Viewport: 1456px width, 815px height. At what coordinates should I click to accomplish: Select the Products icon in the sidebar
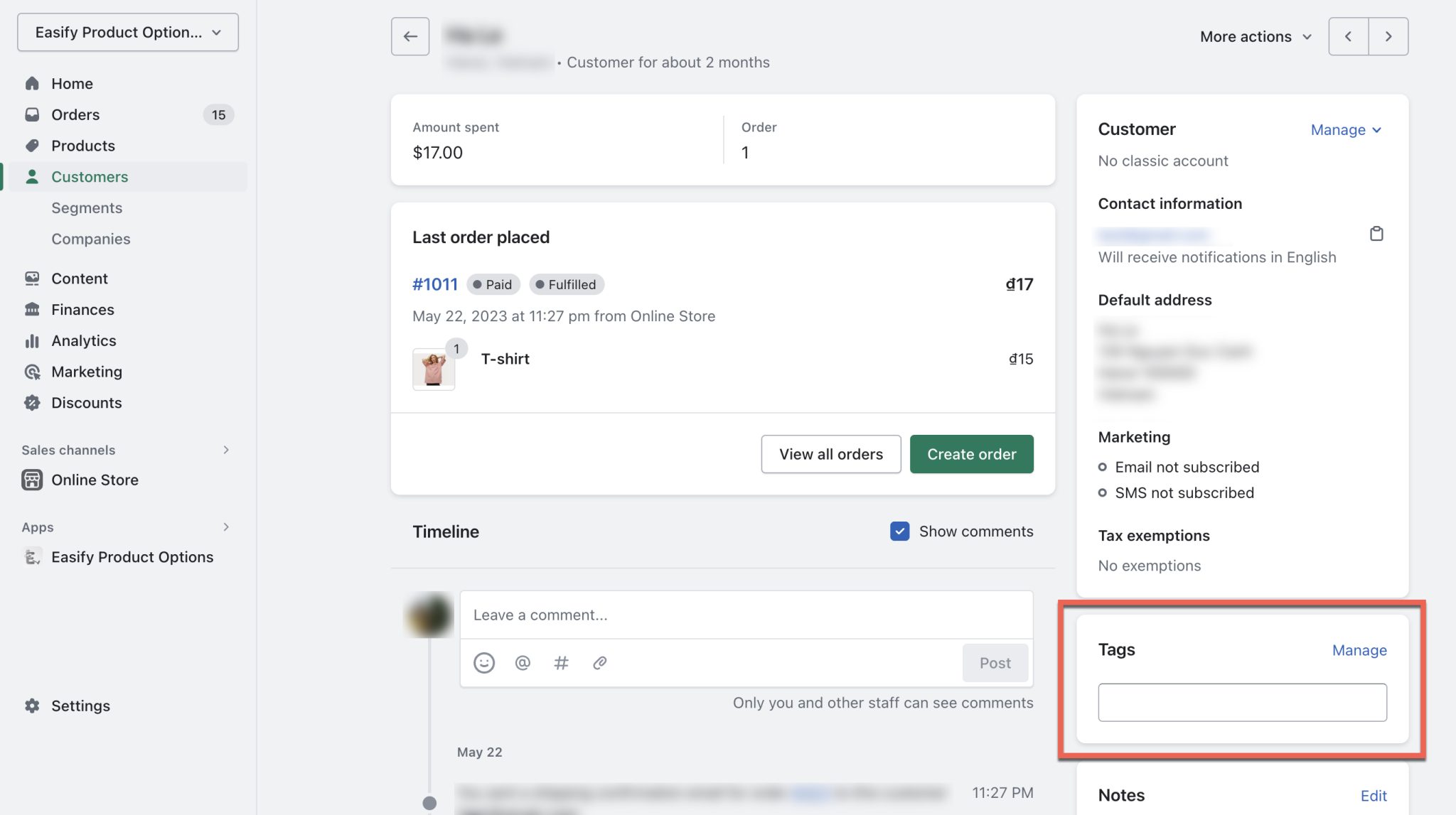pos(32,146)
